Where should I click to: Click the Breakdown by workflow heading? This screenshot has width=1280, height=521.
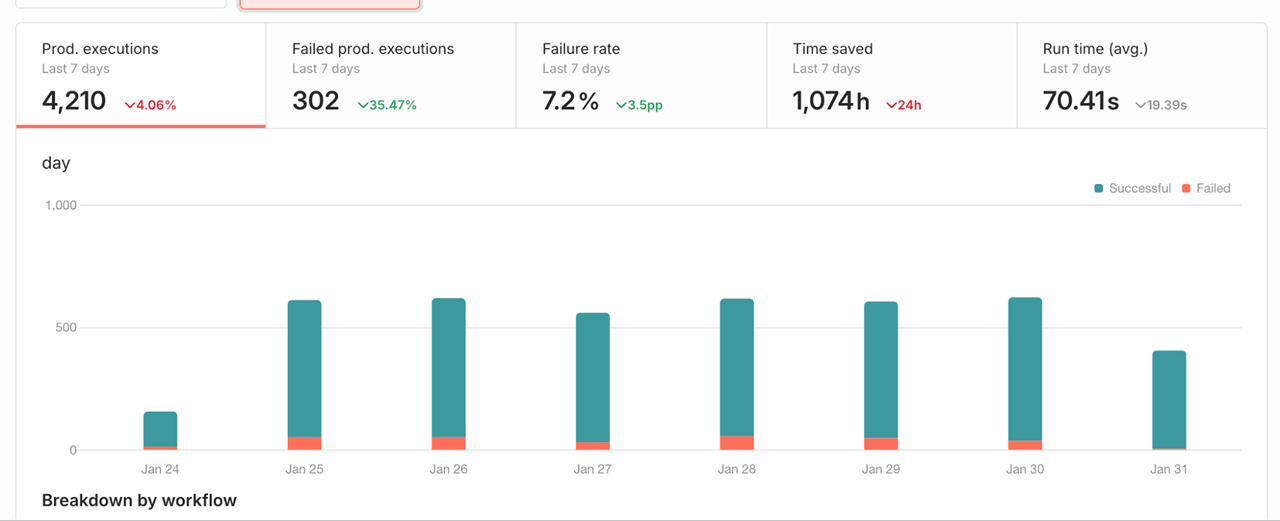[x=139, y=500]
